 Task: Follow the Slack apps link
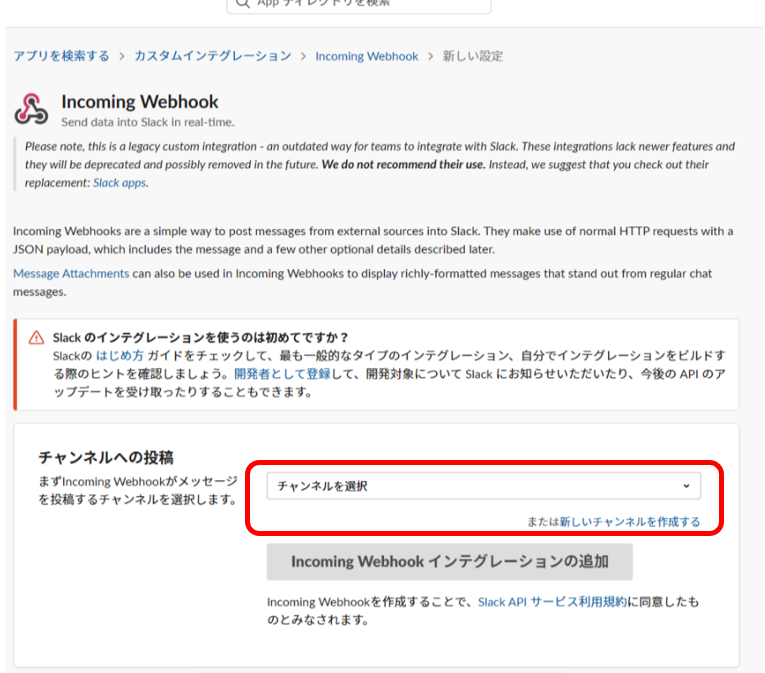[x=120, y=183]
